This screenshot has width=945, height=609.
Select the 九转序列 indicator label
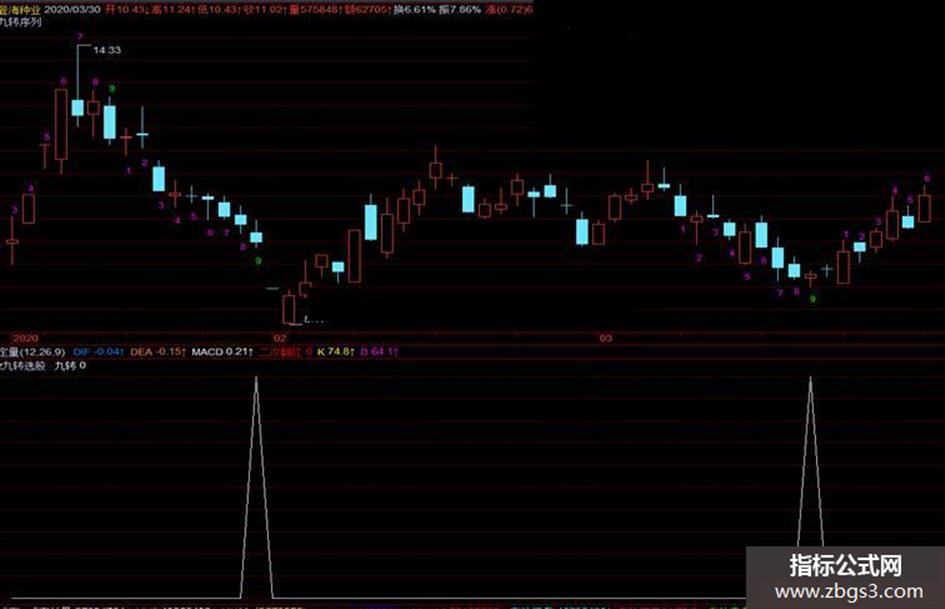21,22
